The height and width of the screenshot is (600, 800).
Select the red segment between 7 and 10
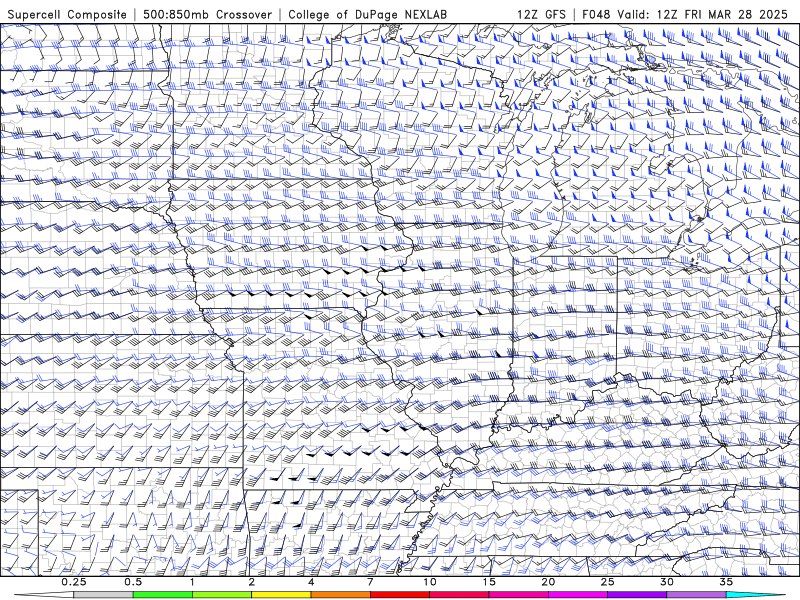pyautogui.click(x=400, y=595)
